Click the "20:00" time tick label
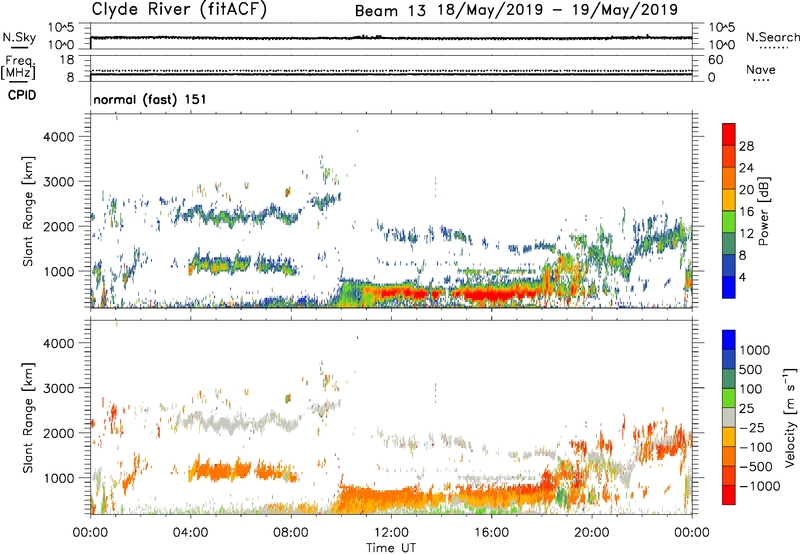This screenshot has height=554, width=800. [x=591, y=533]
